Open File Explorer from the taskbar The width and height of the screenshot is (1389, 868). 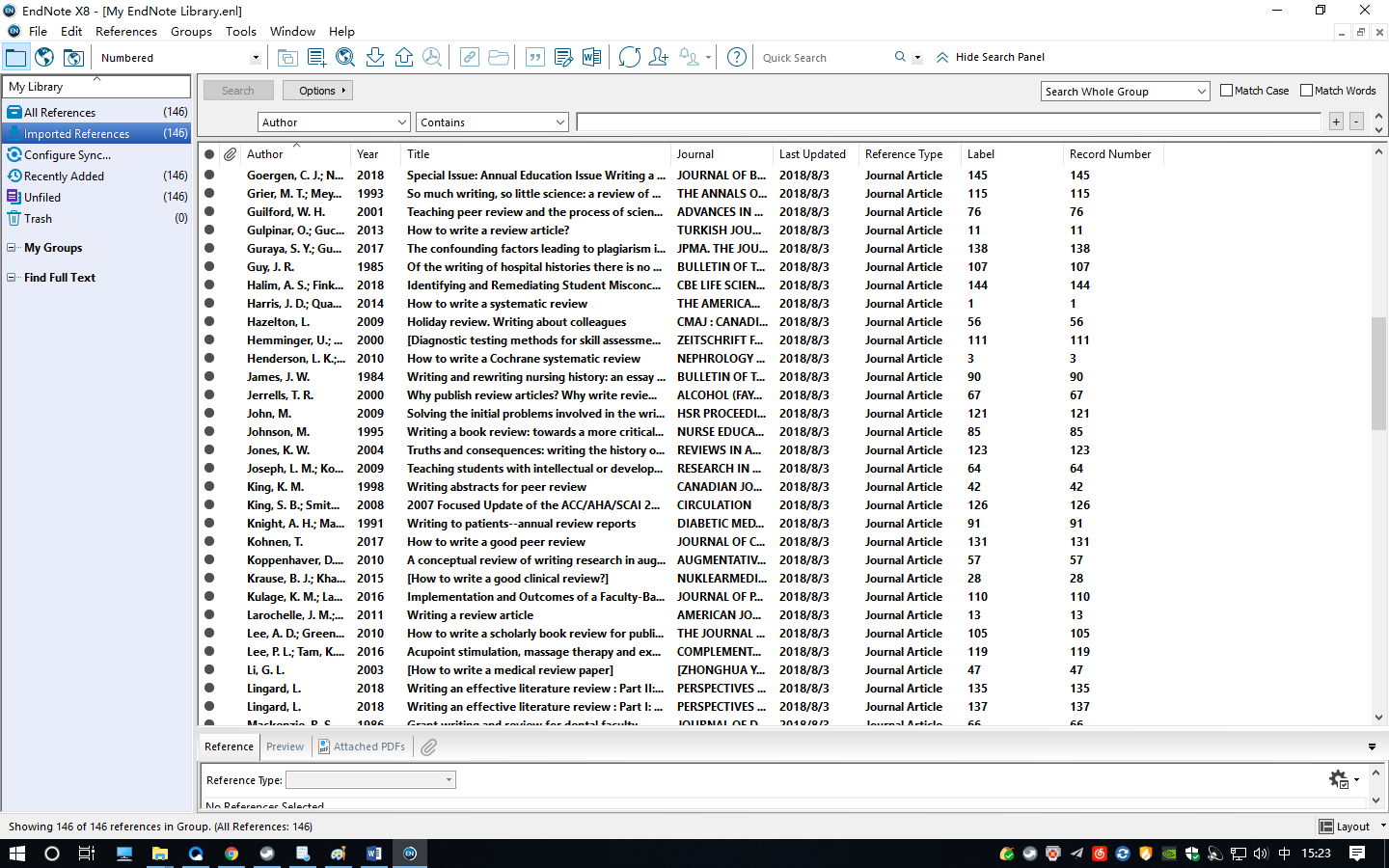(x=160, y=854)
